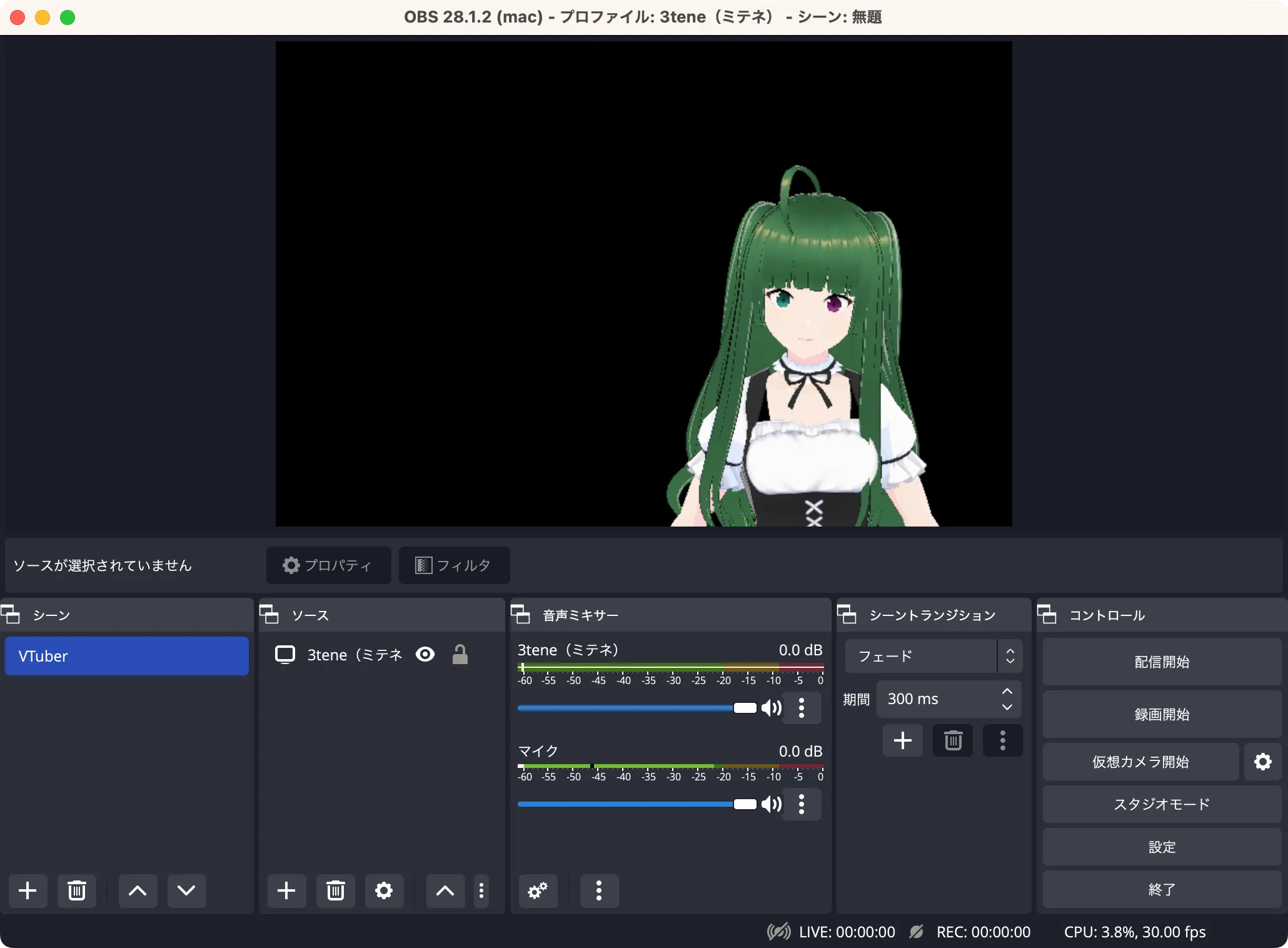The image size is (1288, 948).
Task: Select the VTuber scene
Action: coord(127,656)
